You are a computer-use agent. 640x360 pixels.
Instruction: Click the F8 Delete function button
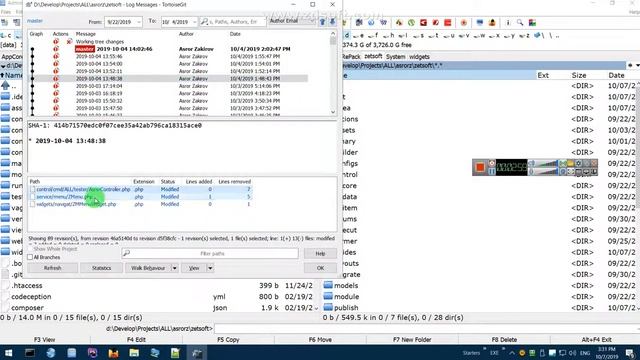coord(504,340)
